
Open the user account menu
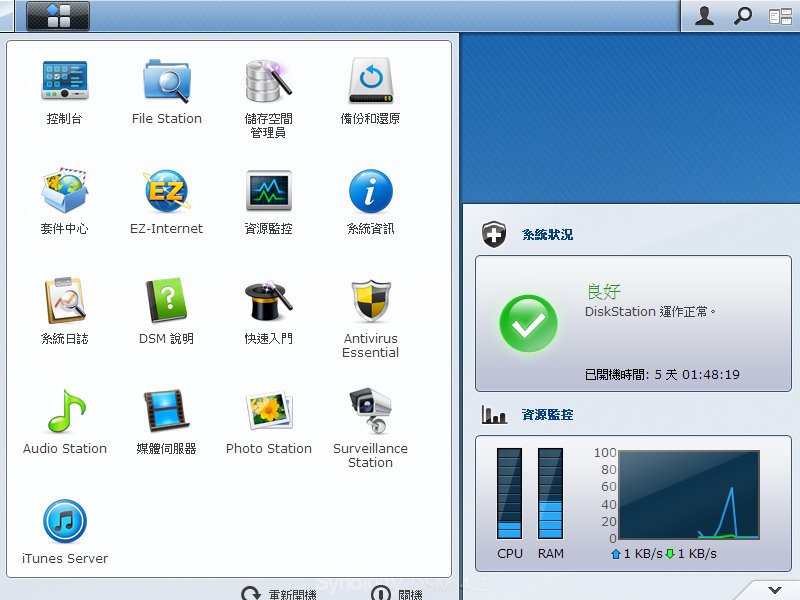705,16
